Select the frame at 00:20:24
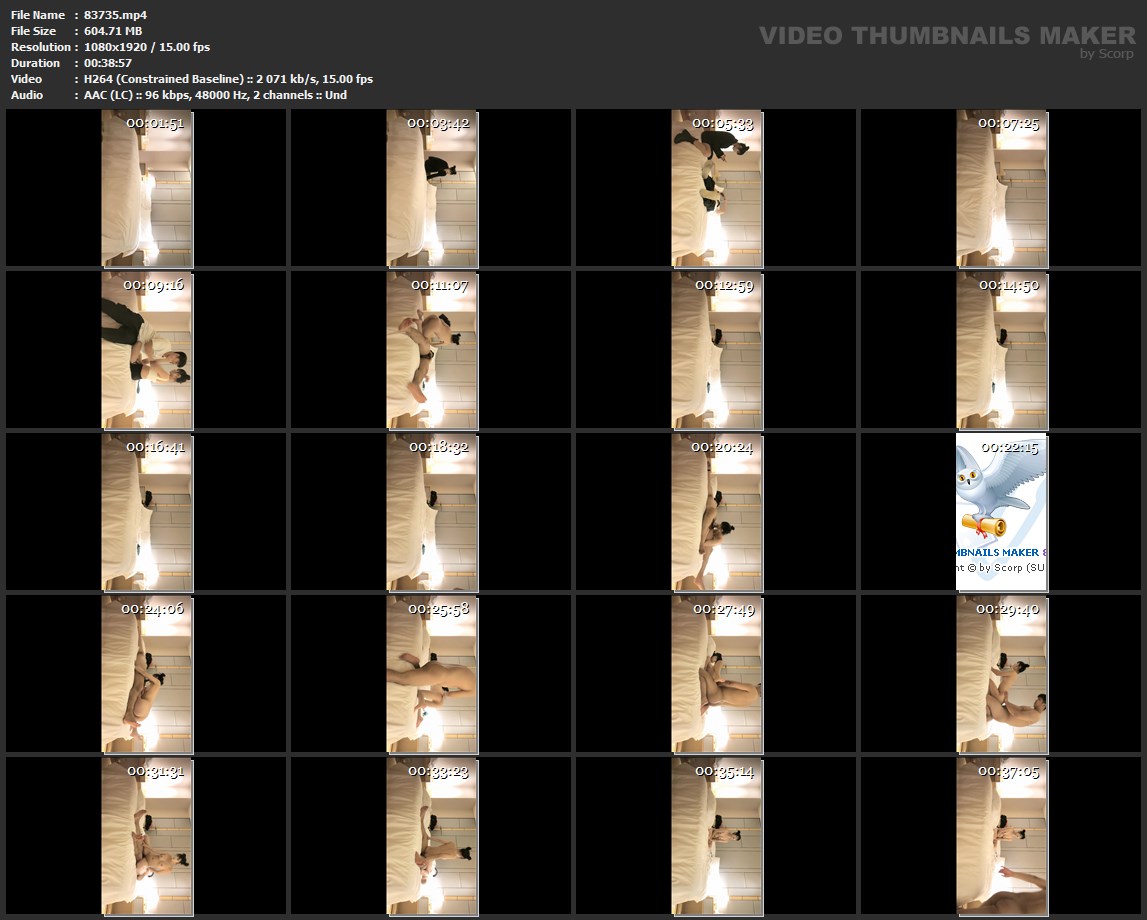Screen dimensions: 1147x920 [x=716, y=512]
